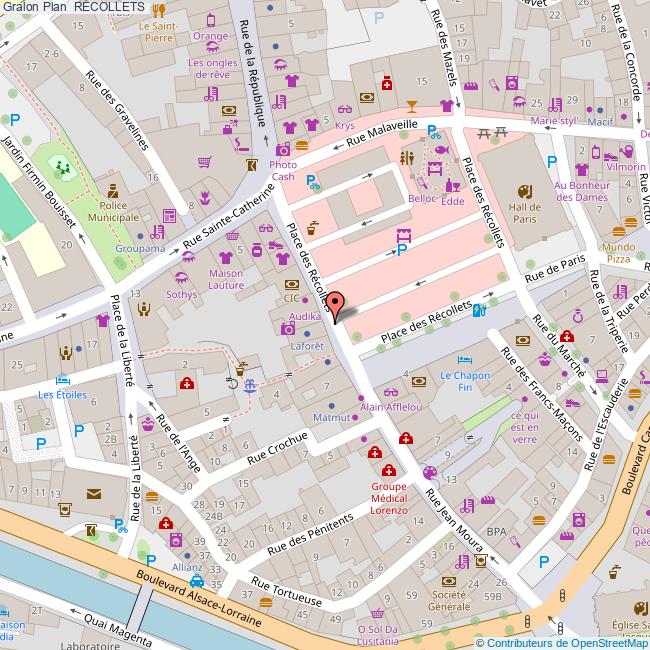
Task: Click the Les Étoiles hotel icon
Action: coord(62,380)
